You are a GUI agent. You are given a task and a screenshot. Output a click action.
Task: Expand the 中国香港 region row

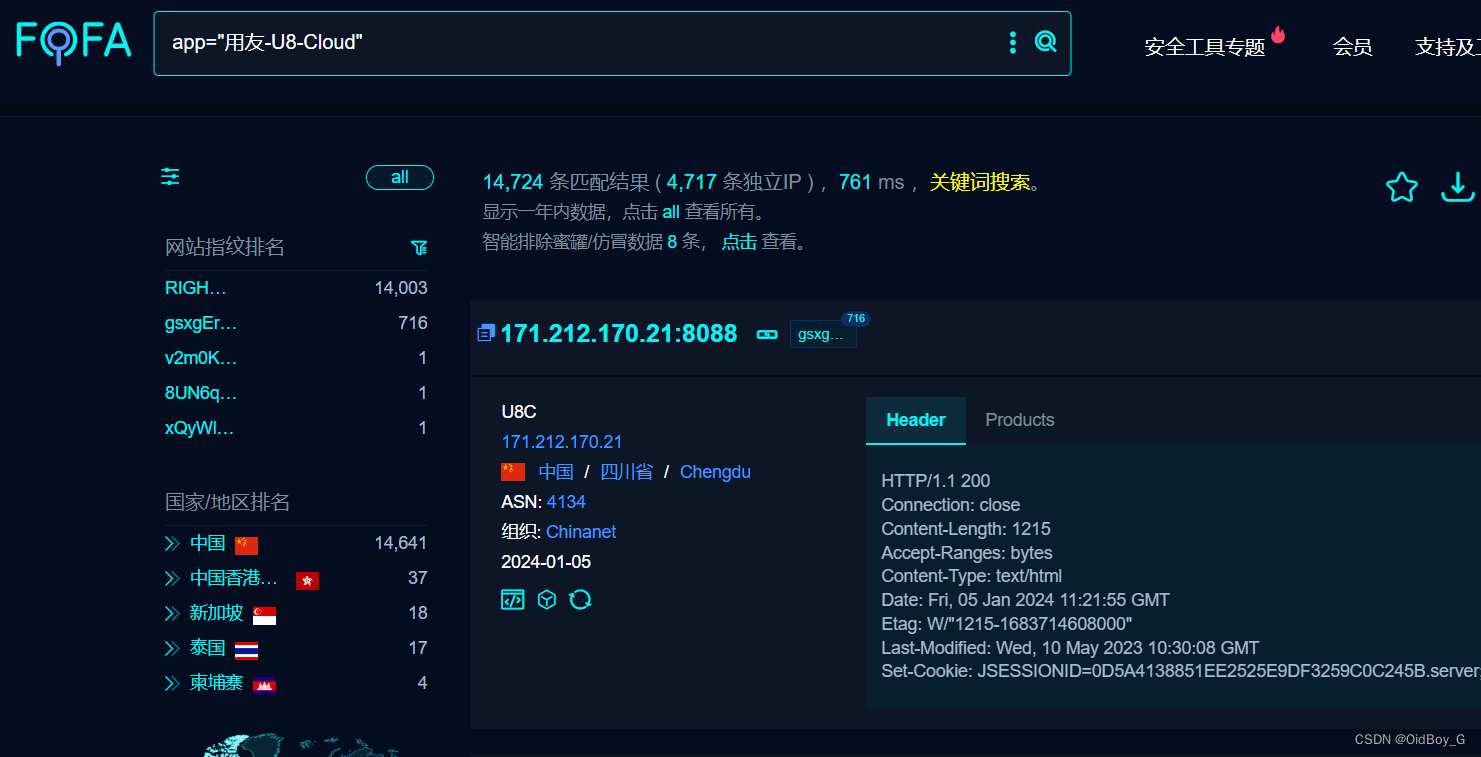[x=172, y=578]
